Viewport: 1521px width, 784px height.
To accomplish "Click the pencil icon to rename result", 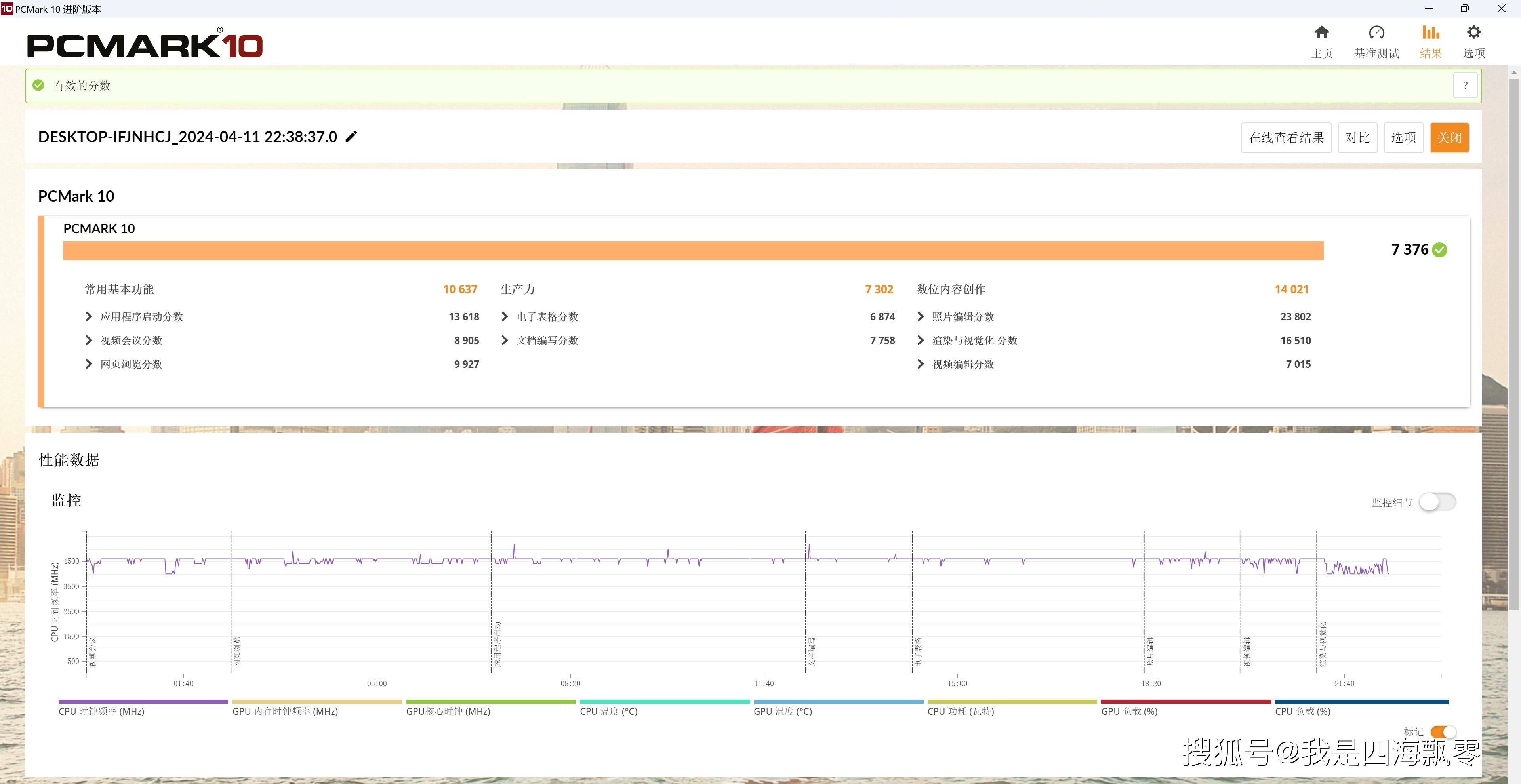I will coord(351,136).
